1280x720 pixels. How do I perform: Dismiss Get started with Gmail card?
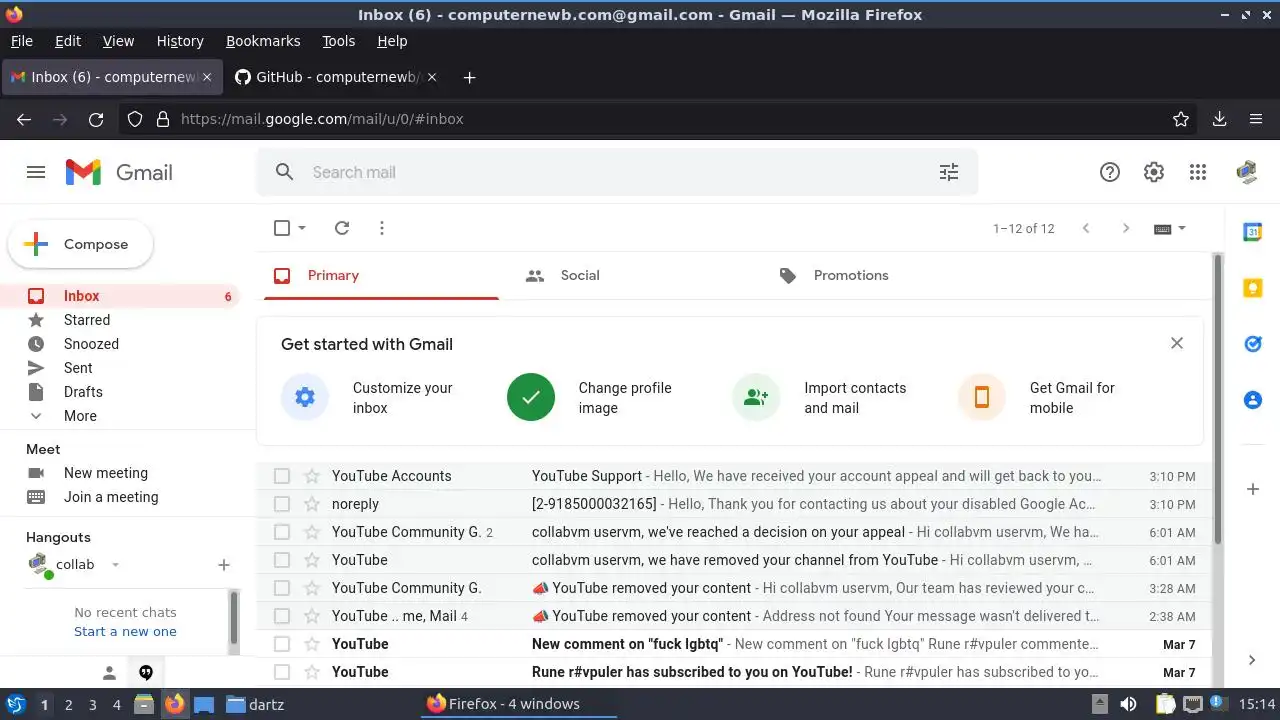[x=1177, y=343]
